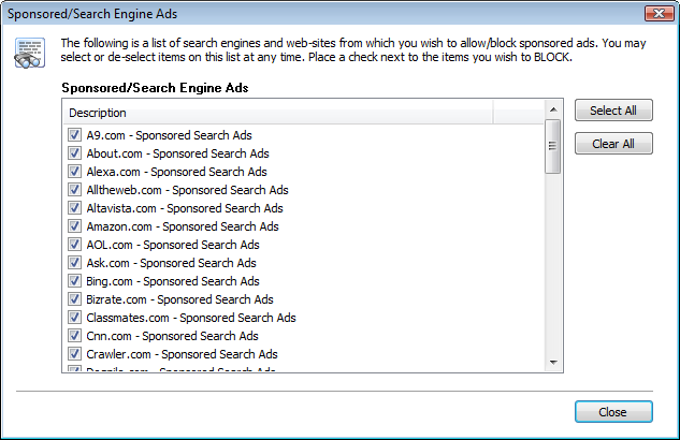Screen dimensions: 680x440
Task: Click the scrollbar down arrow
Action: (553, 362)
